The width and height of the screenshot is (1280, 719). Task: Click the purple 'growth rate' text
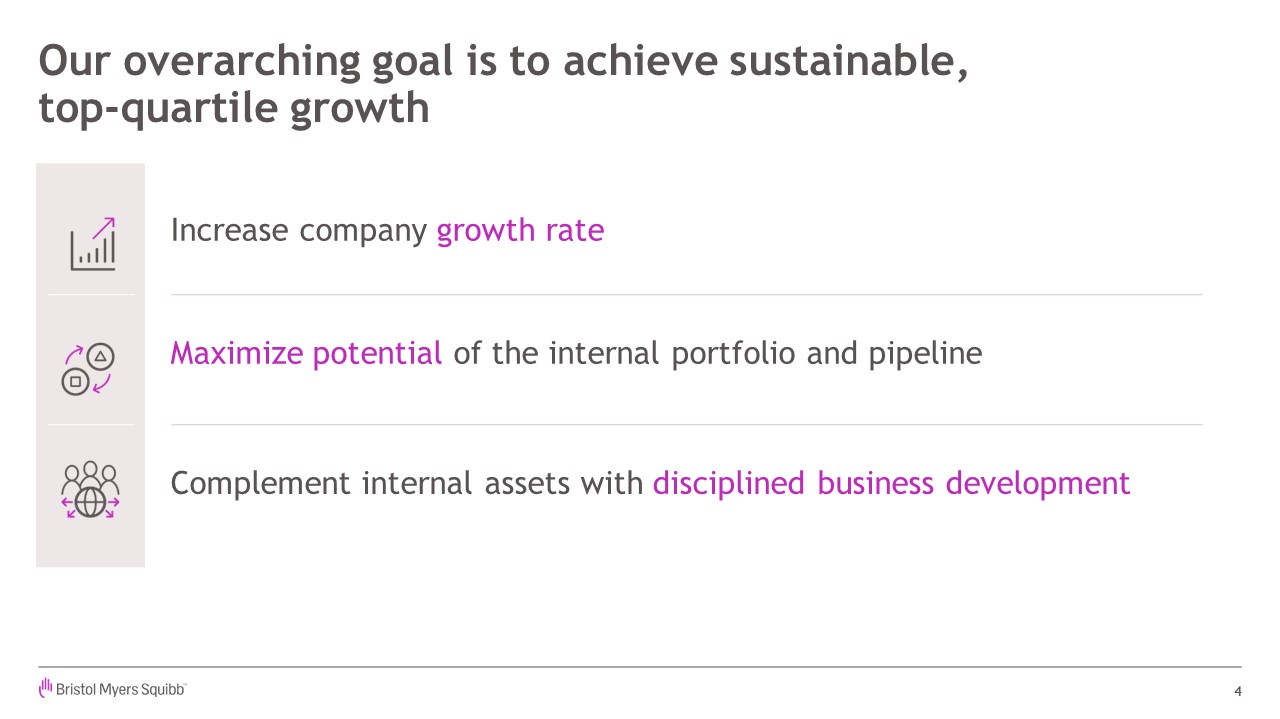coord(520,231)
